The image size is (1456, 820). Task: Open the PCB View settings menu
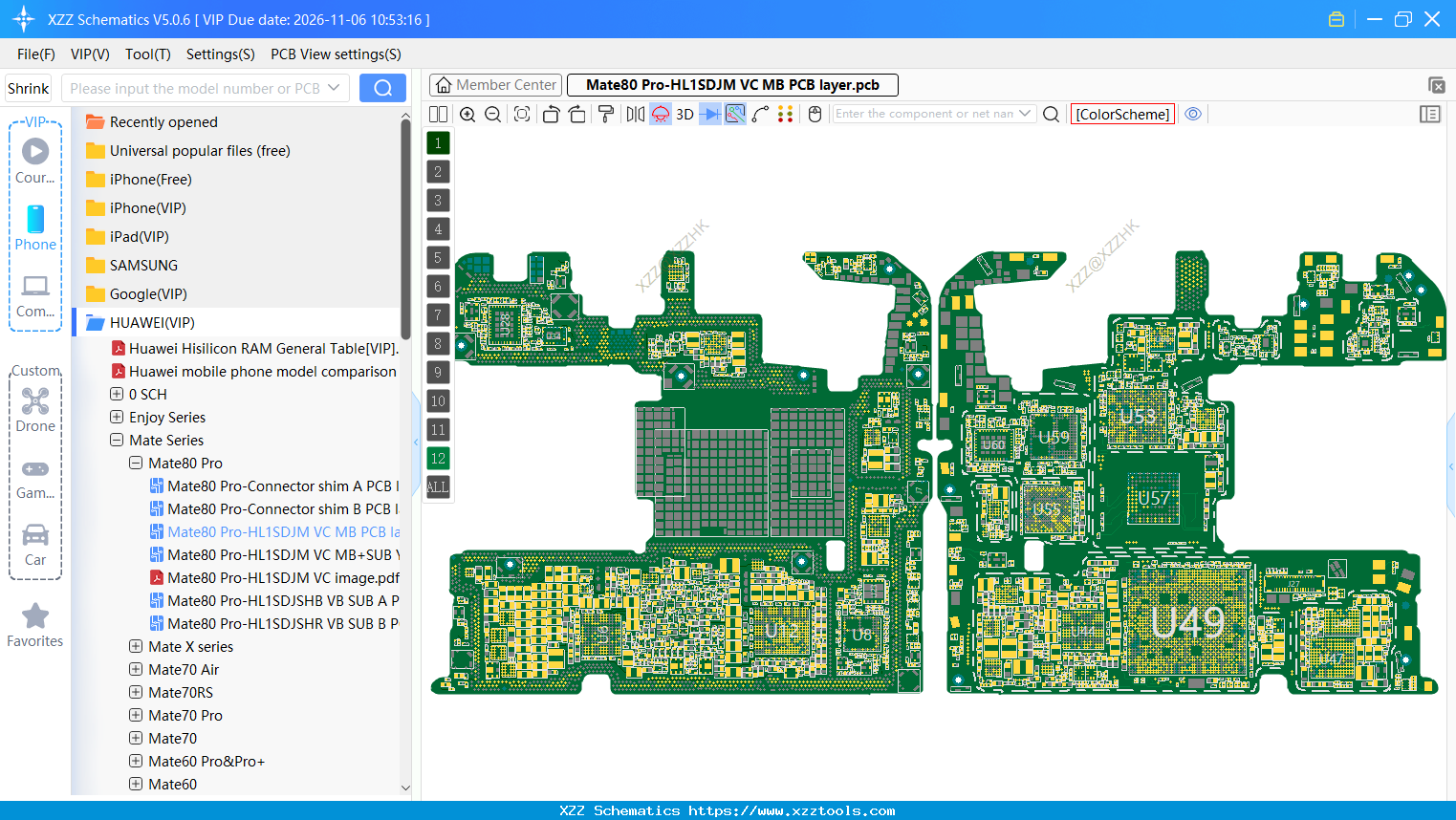(335, 54)
